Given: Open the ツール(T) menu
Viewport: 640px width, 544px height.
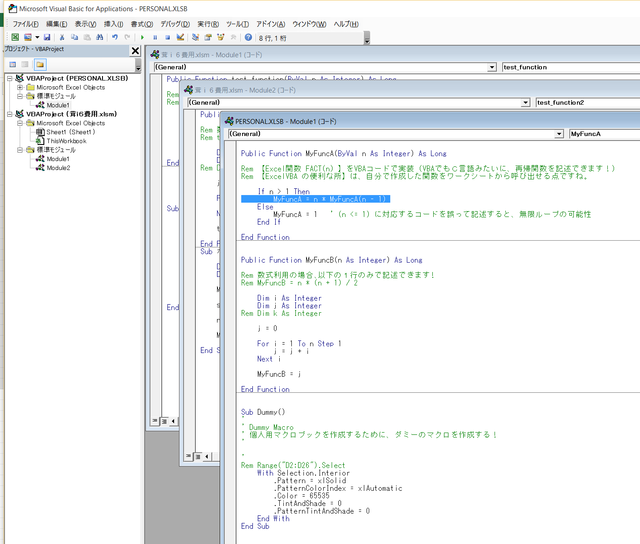Looking at the screenshot, I should 237,24.
